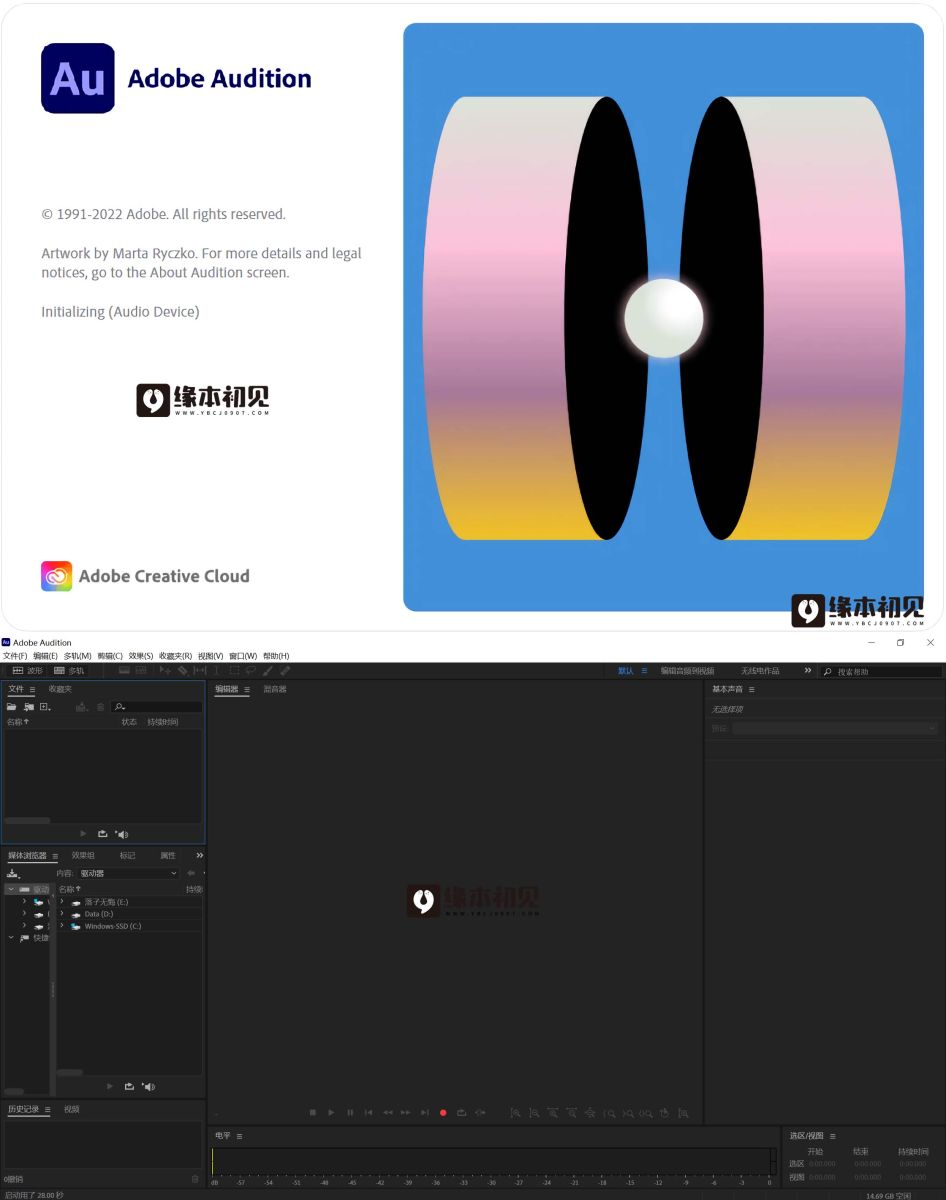Screen dimensions: 946x1200
Task: Switch to the 混音器 tab
Action: [x=275, y=689]
